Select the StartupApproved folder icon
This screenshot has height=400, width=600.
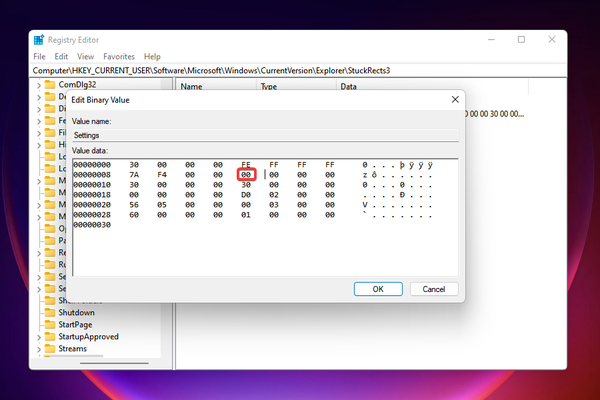(x=50, y=337)
